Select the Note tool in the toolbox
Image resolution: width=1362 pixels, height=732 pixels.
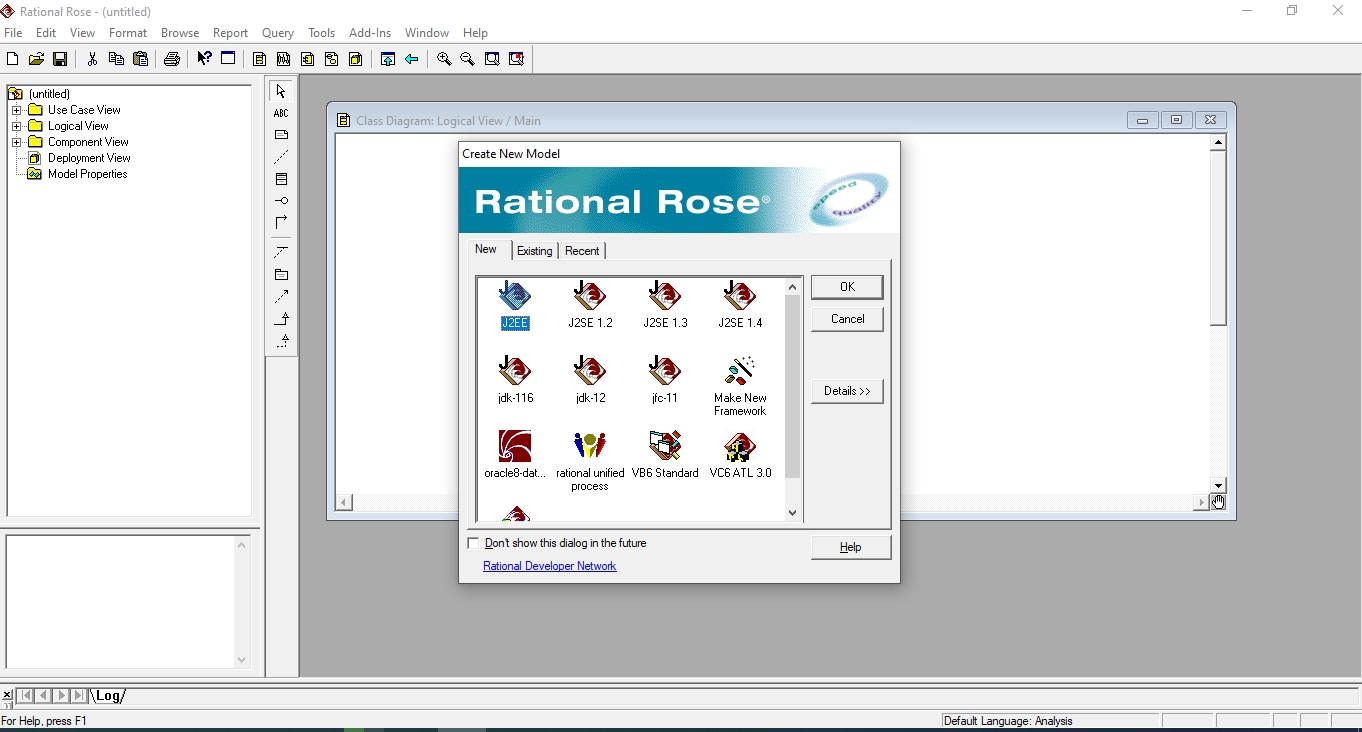tap(281, 135)
